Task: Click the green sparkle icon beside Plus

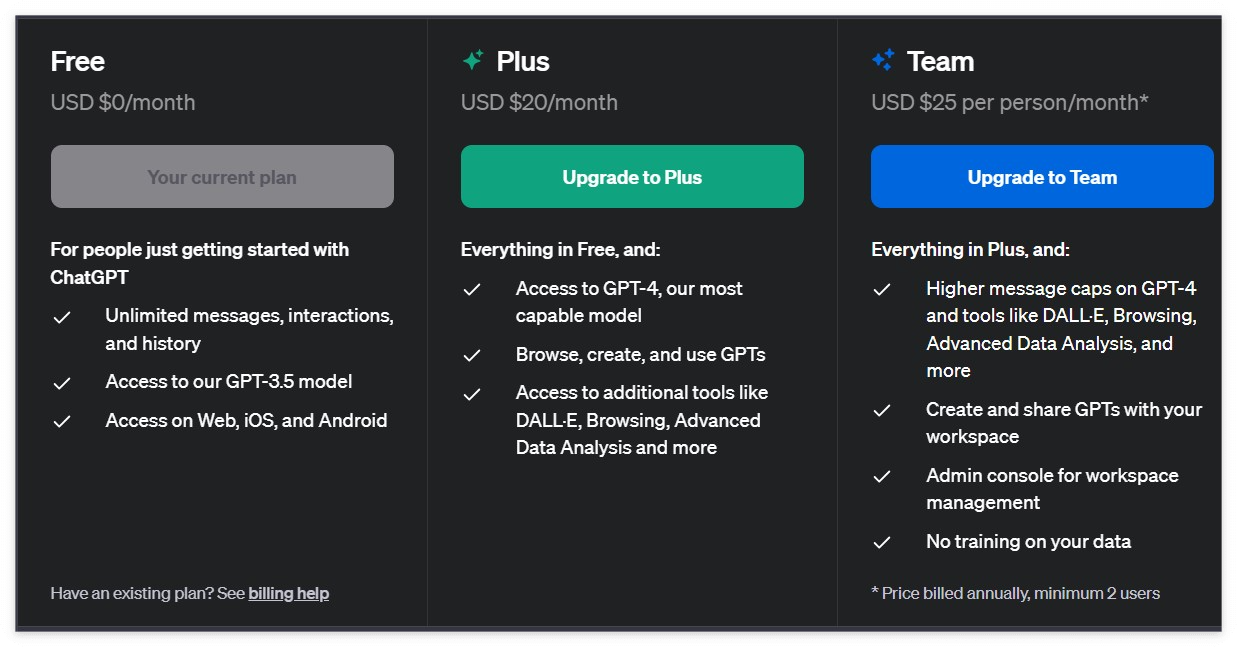Action: [473, 61]
